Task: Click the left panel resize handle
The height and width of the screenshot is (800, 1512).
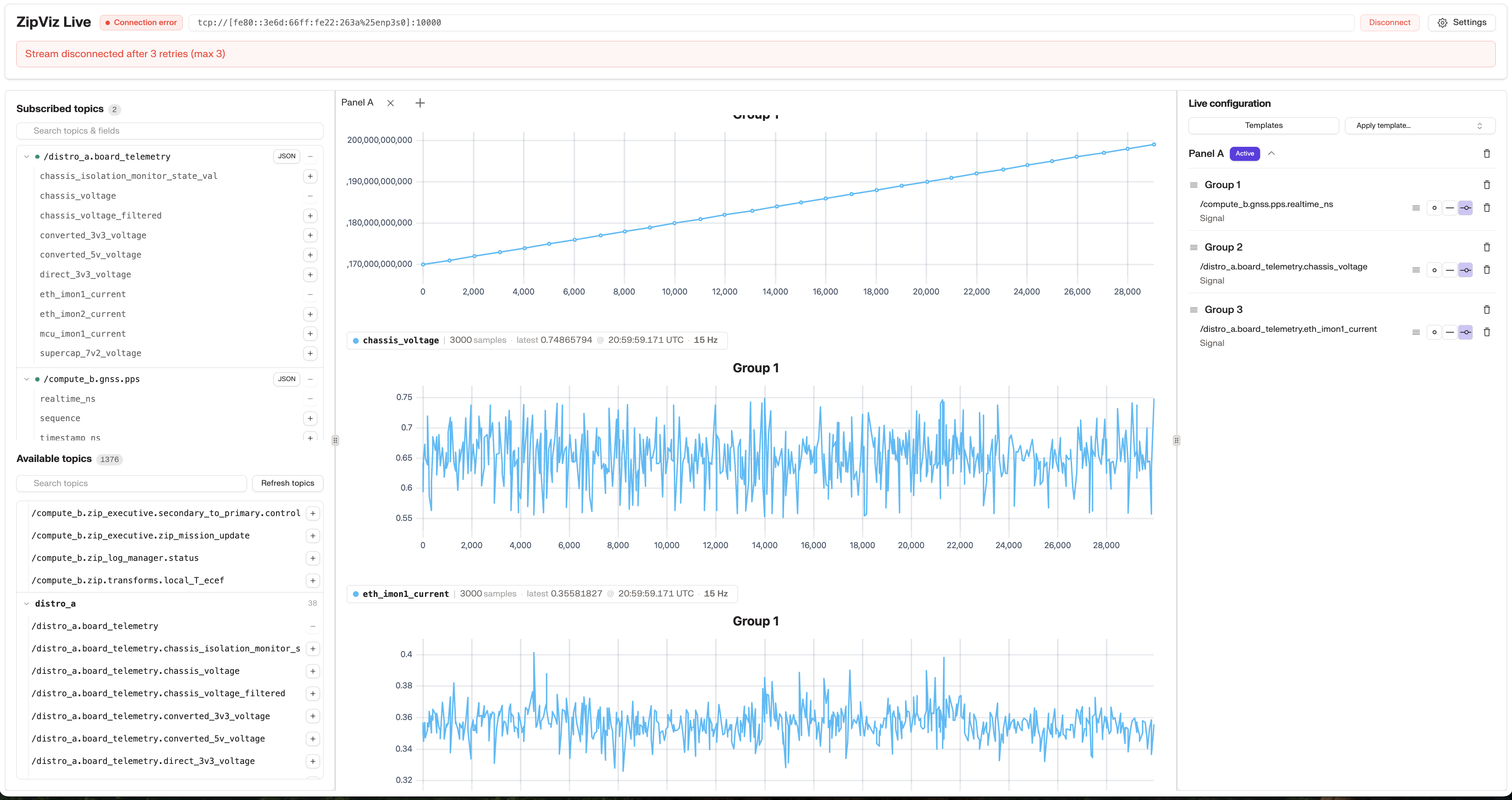Action: point(335,440)
